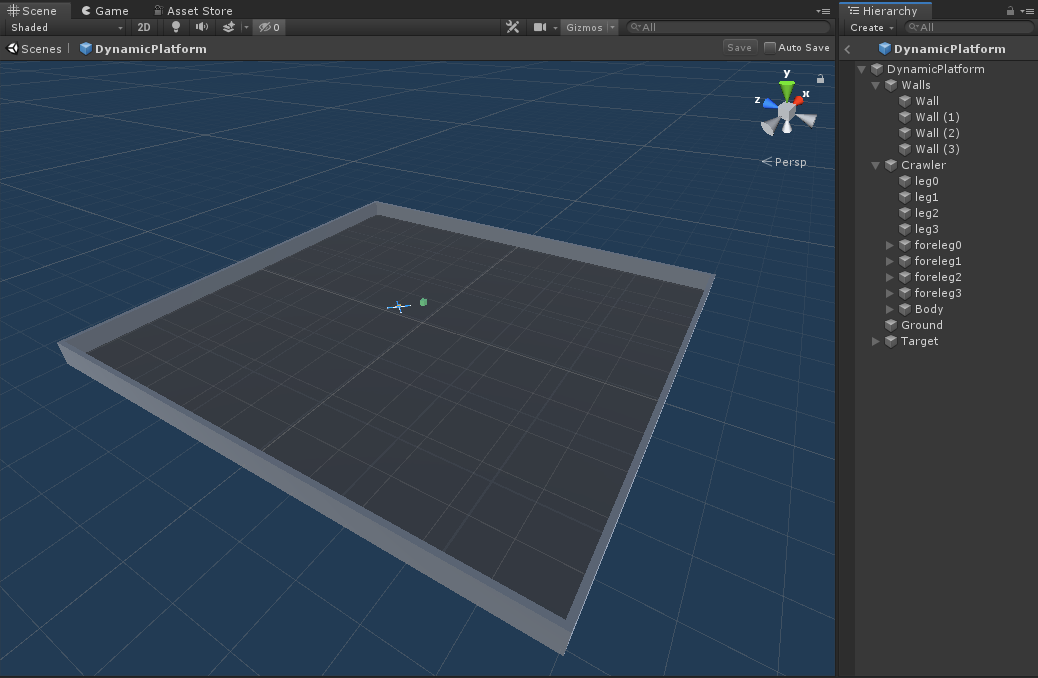Toggle scene effects layers icon
Viewport: 1038px width, 678px height.
pyautogui.click(x=228, y=27)
